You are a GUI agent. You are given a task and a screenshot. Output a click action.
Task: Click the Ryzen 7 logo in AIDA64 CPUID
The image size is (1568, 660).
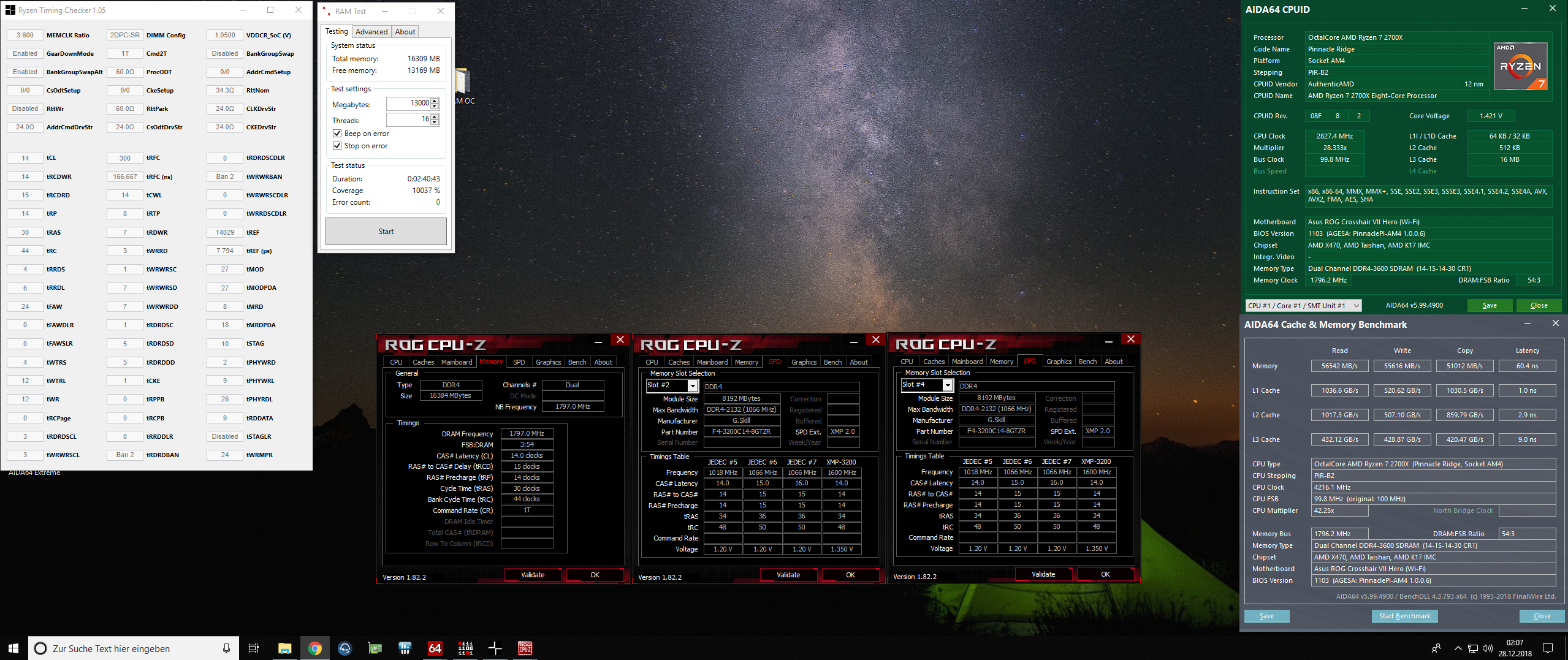tap(1520, 66)
